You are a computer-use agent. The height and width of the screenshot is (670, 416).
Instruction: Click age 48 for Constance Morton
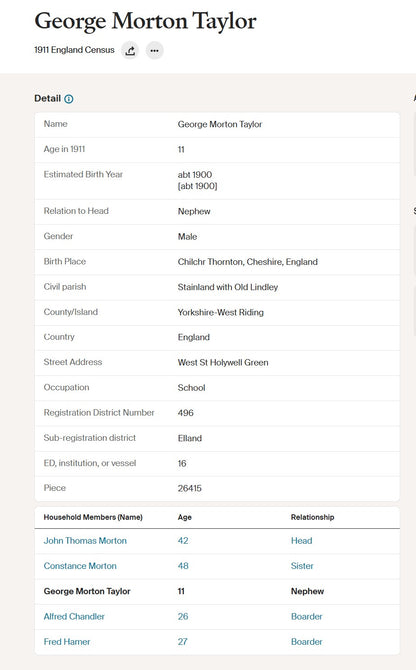183,566
